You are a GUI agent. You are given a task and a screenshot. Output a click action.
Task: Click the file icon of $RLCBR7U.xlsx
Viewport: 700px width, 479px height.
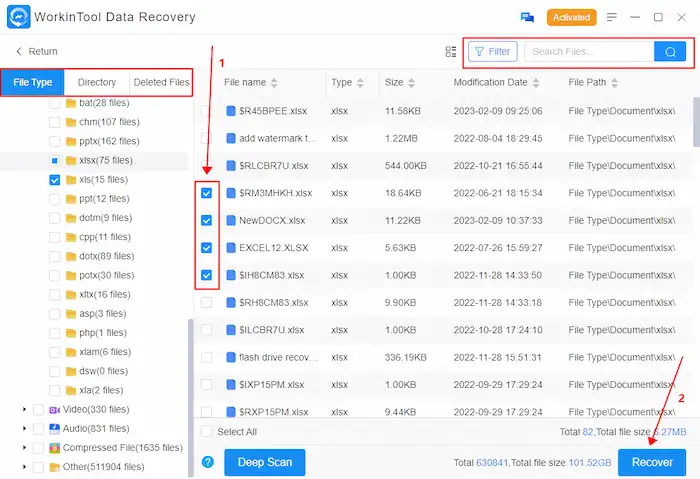(231, 166)
